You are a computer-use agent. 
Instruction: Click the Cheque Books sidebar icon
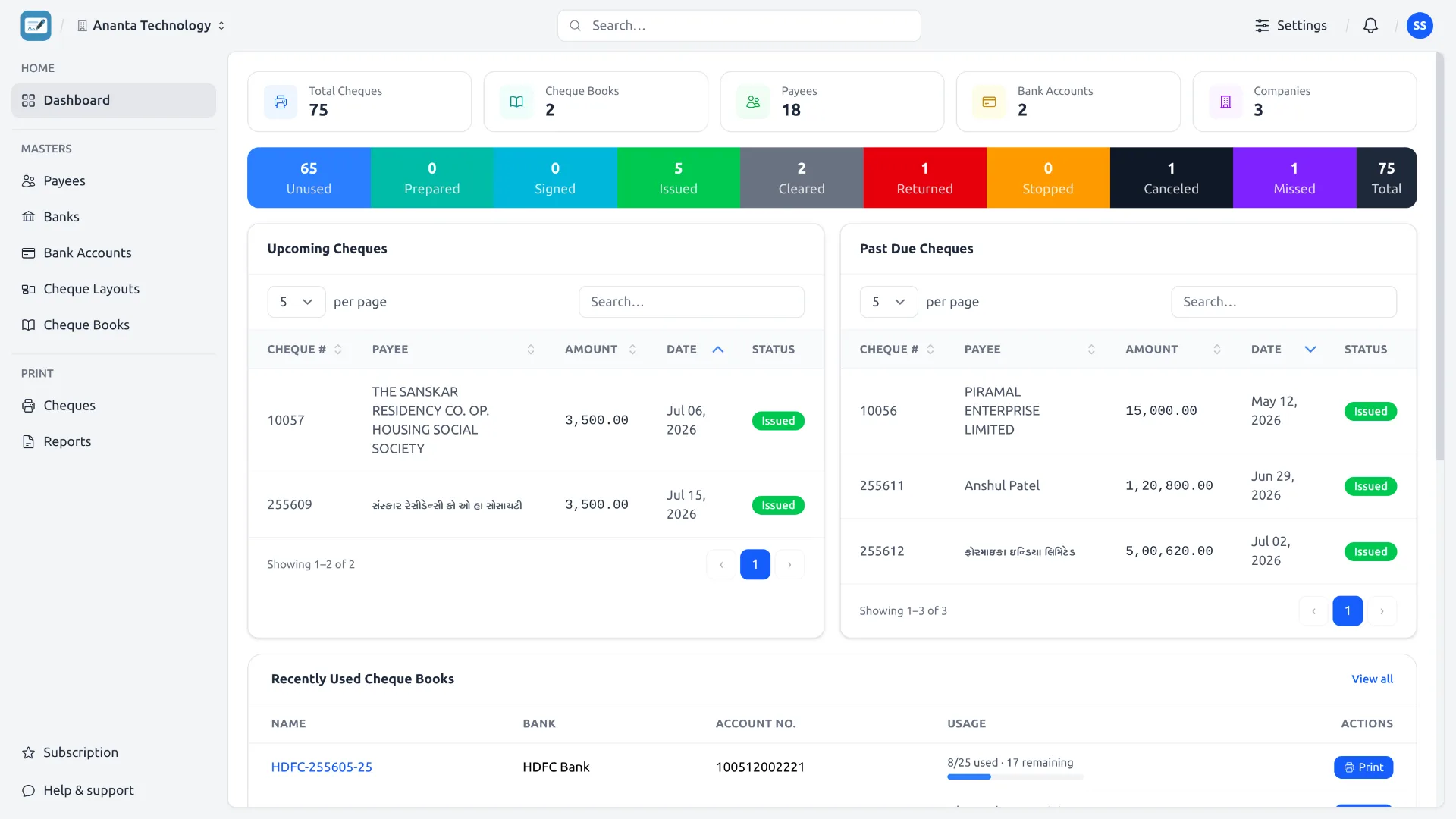coord(29,325)
